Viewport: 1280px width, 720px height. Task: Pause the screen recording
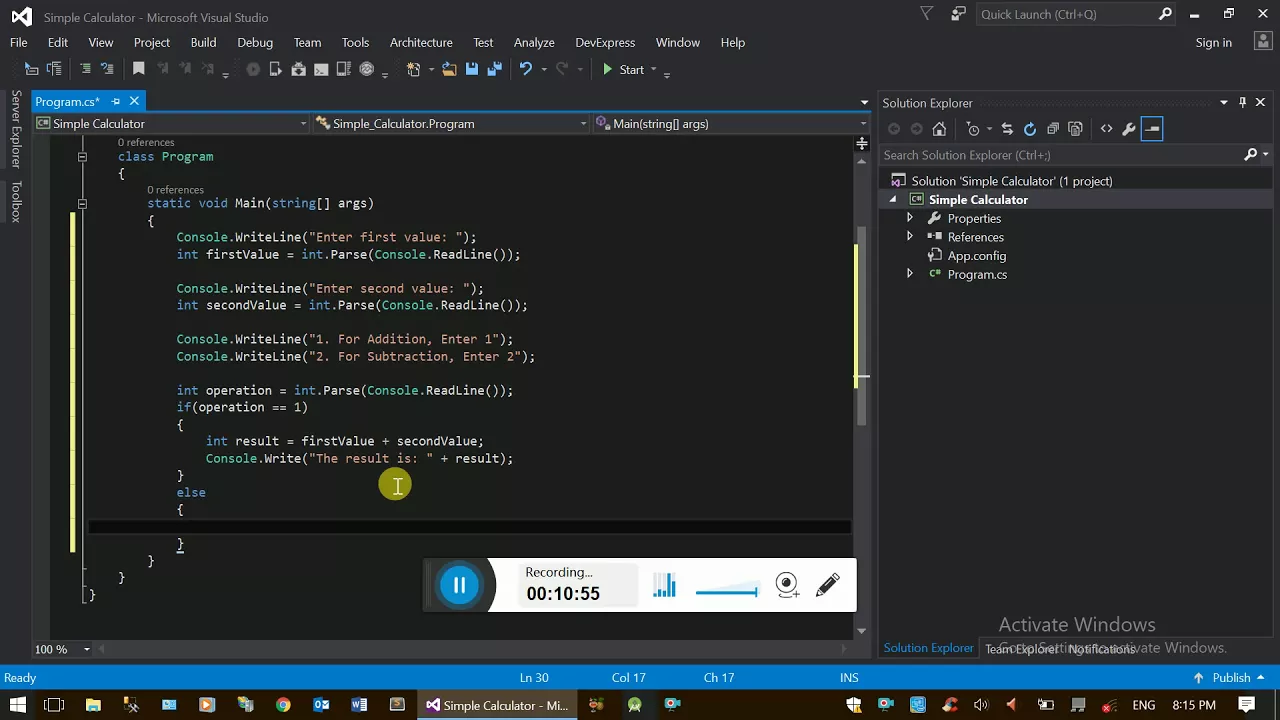(x=460, y=586)
